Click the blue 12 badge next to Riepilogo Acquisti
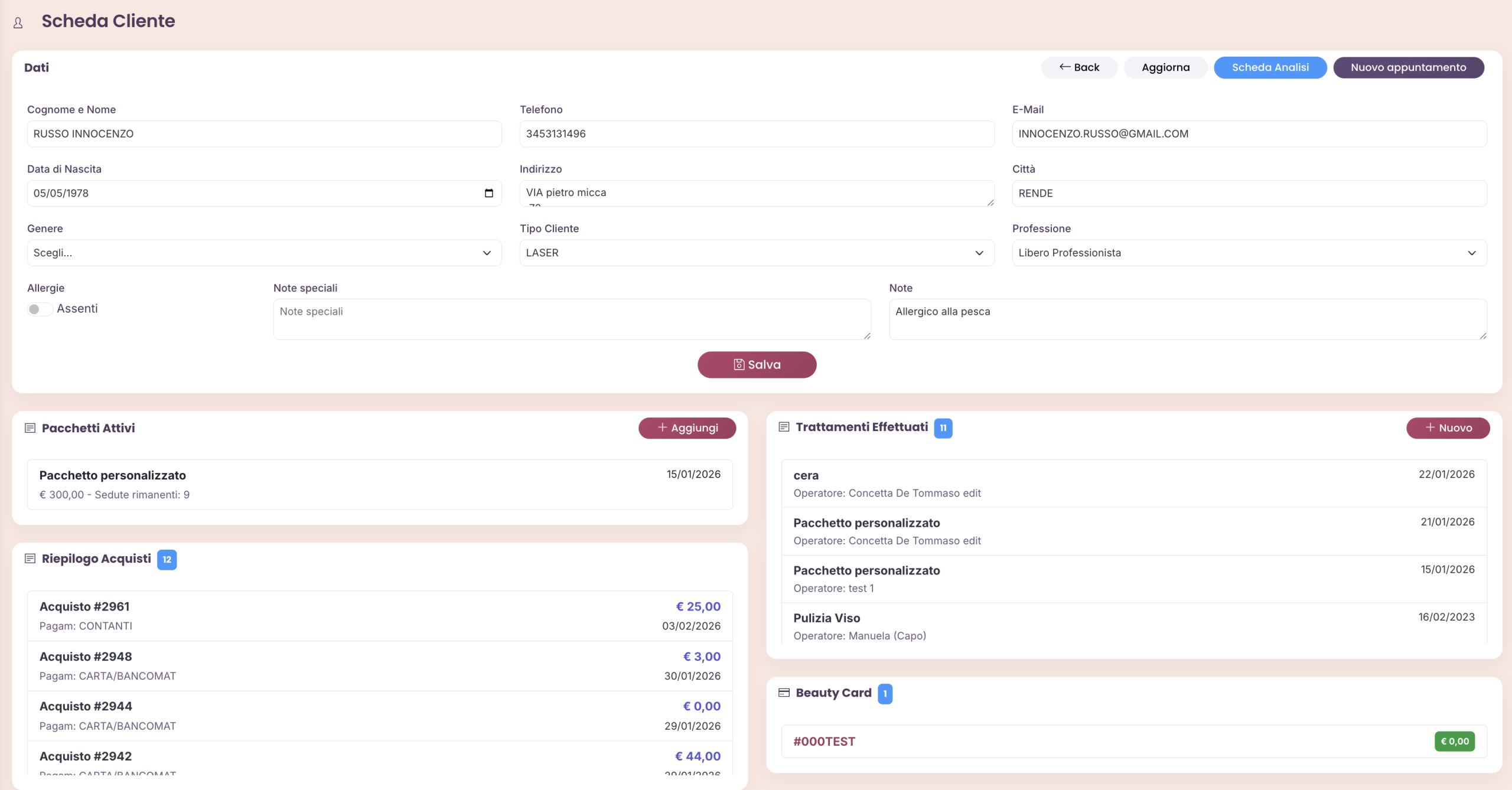 (167, 559)
